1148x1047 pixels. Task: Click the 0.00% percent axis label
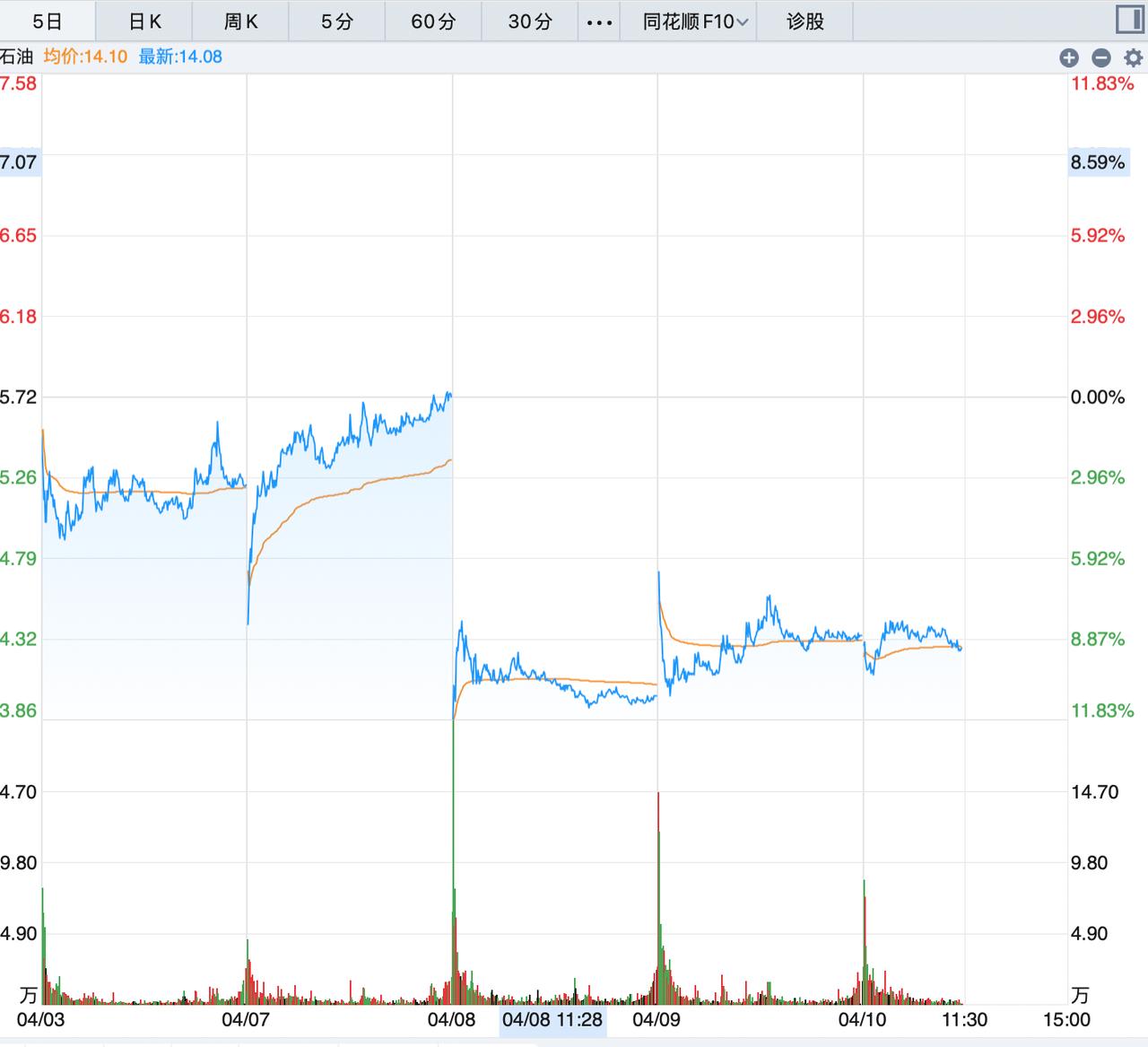[1098, 397]
